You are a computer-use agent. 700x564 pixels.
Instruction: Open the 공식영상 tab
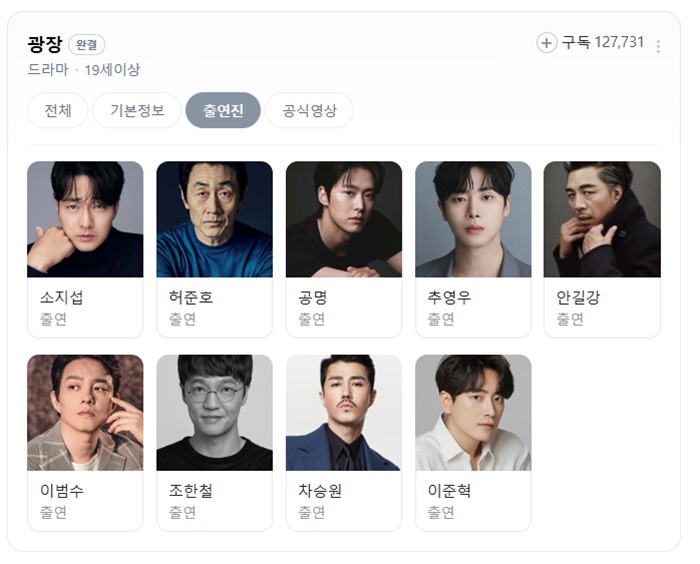pos(309,110)
